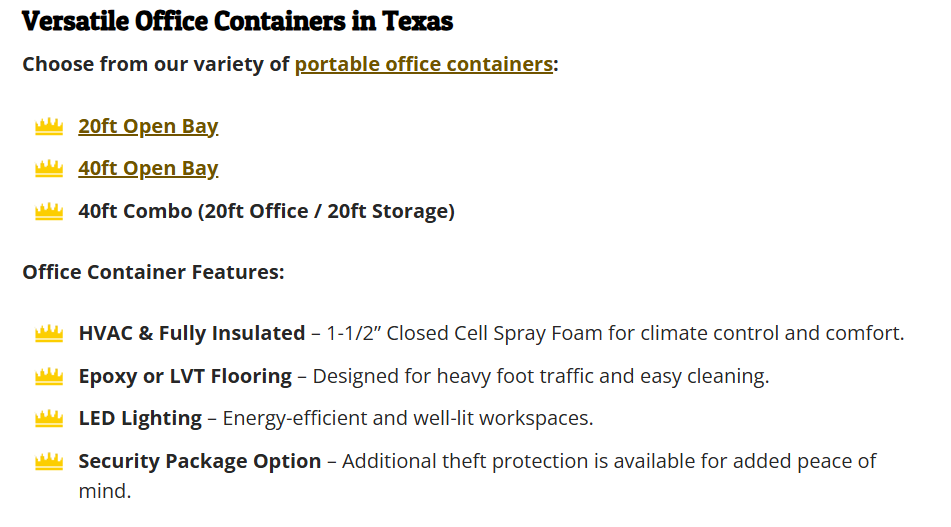Click the 40ft Combo list item text

[266, 211]
